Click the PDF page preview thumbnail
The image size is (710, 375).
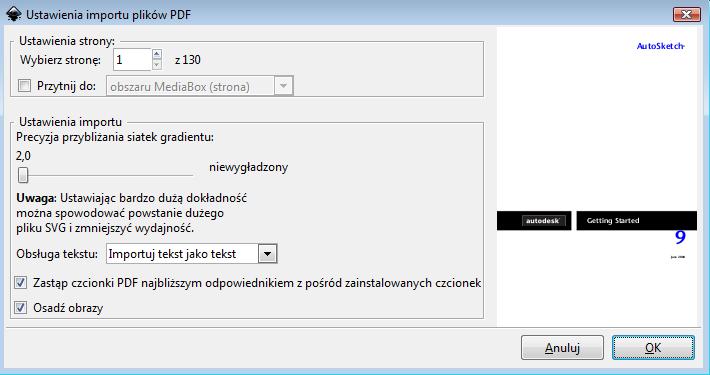click(x=597, y=176)
